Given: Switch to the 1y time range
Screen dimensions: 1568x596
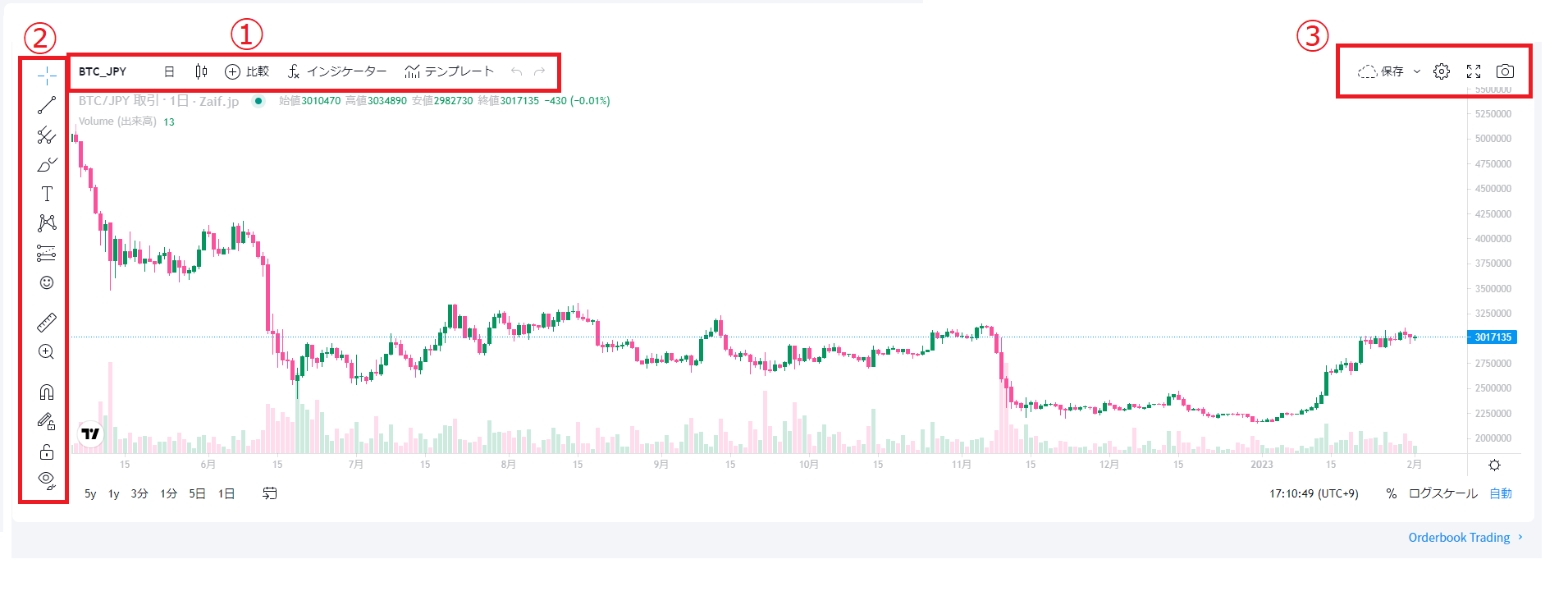Looking at the screenshot, I should (114, 493).
